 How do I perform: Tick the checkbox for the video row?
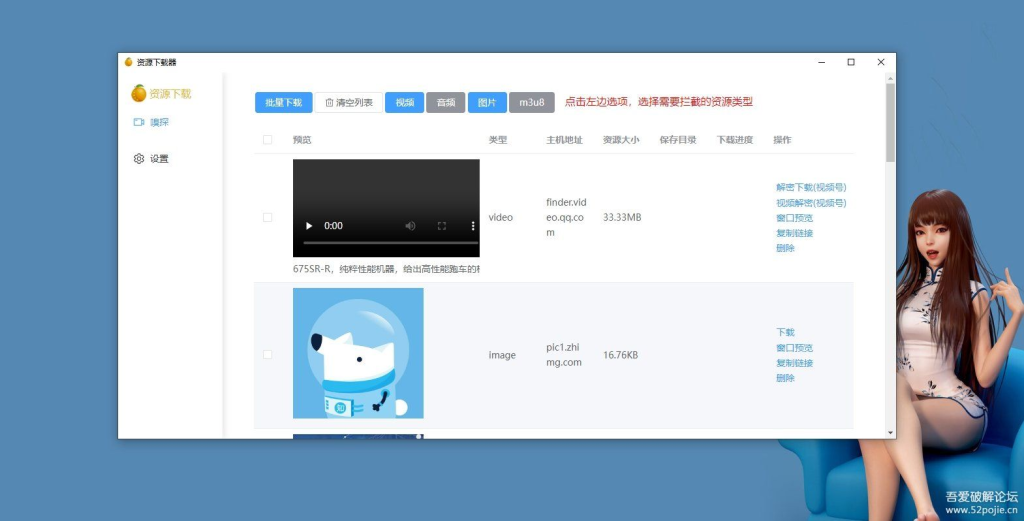pyautogui.click(x=267, y=217)
